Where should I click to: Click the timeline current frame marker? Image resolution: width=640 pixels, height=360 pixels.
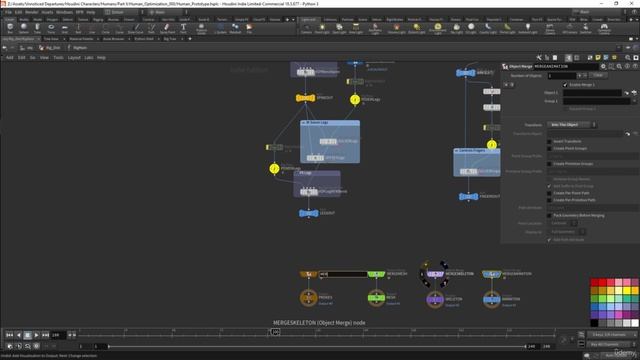275,332
